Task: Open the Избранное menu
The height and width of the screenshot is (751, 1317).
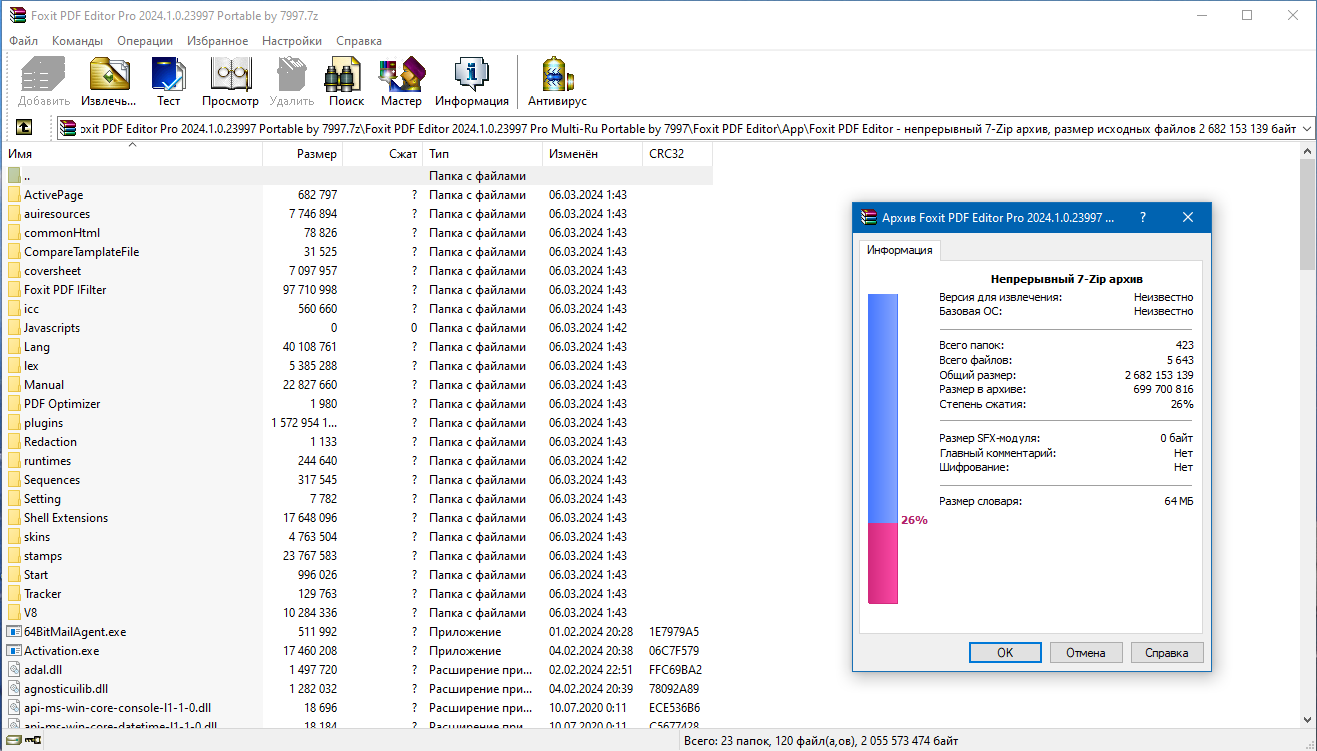Action: click(x=217, y=41)
